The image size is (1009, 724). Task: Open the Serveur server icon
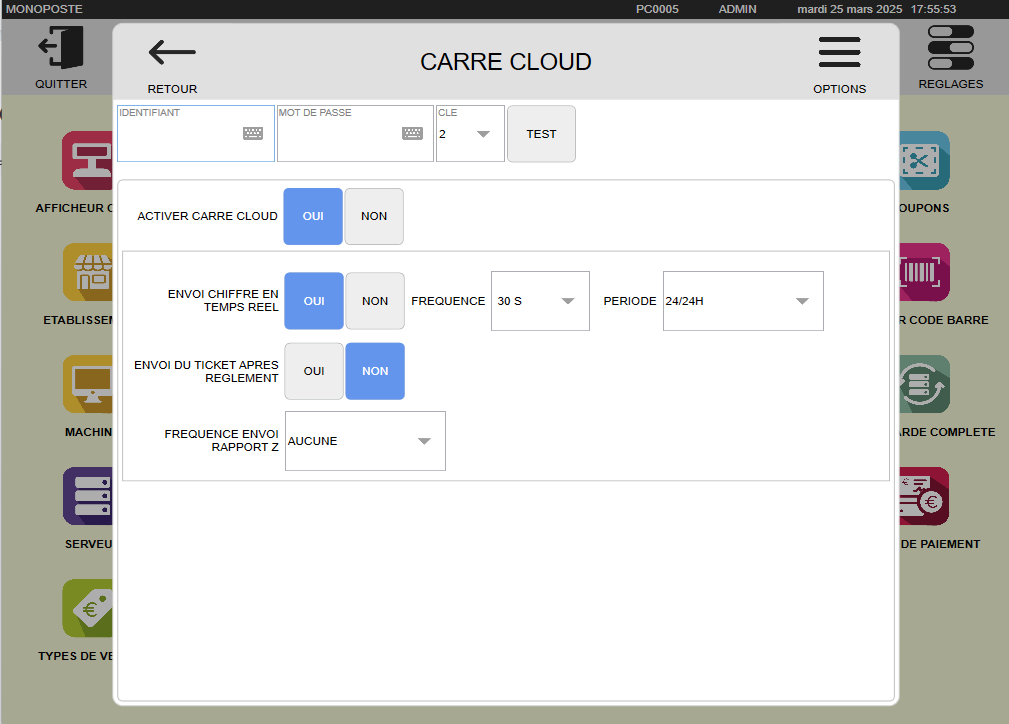[88, 496]
